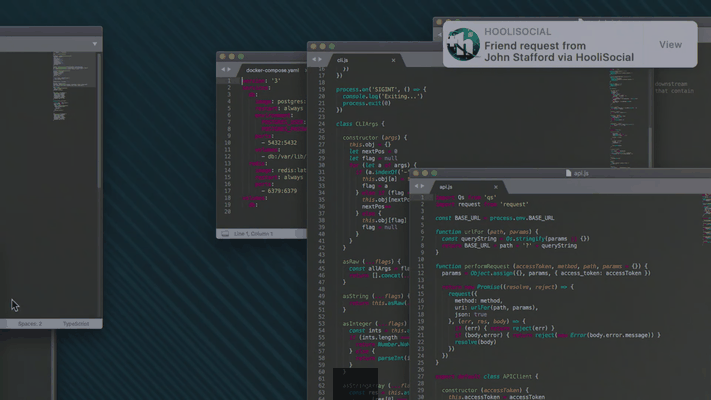
Task: Click 'resolve(body)' line in api.js
Action: pyautogui.click(x=475, y=342)
